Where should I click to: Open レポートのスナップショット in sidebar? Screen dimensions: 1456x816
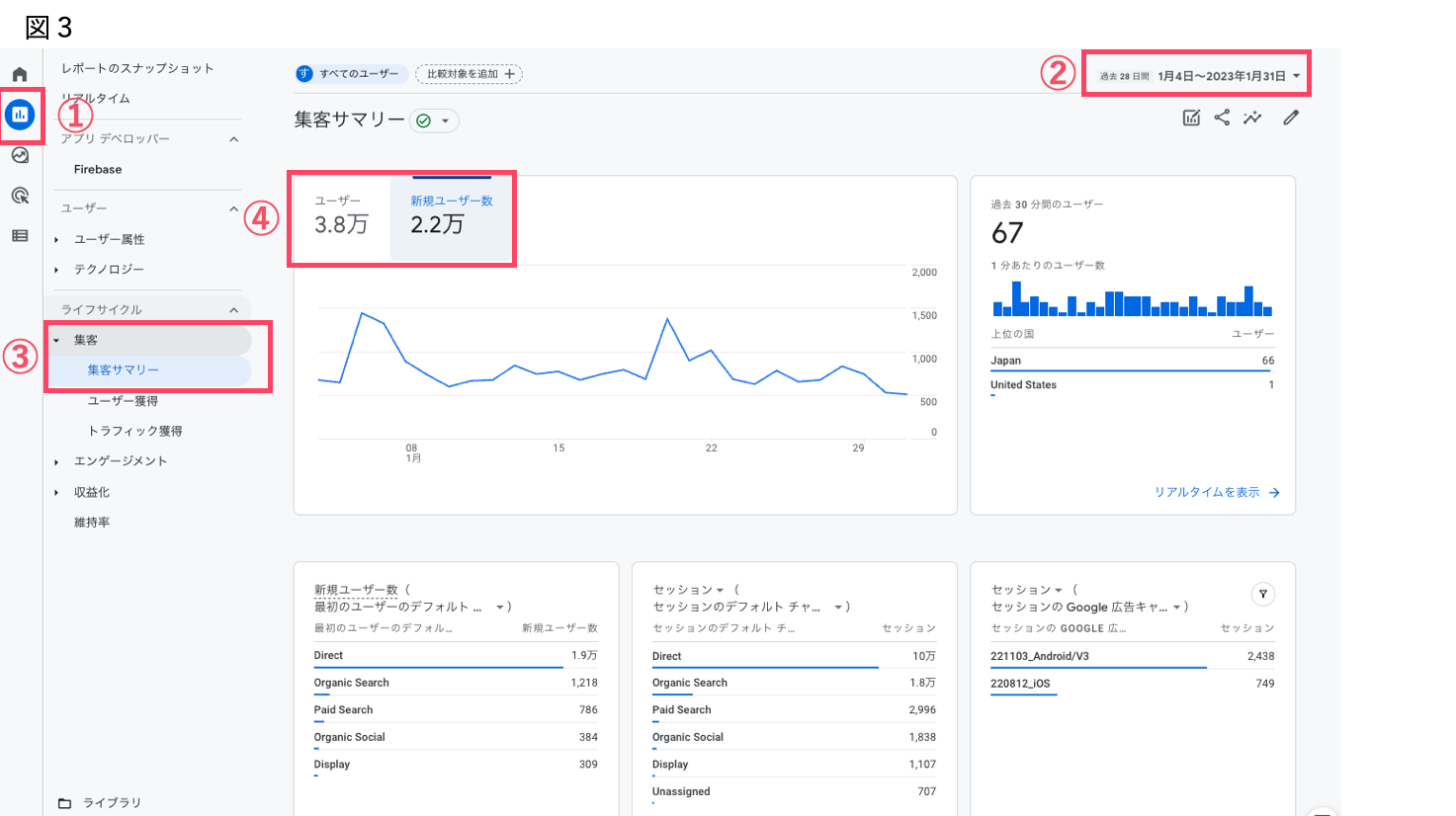coord(137,68)
